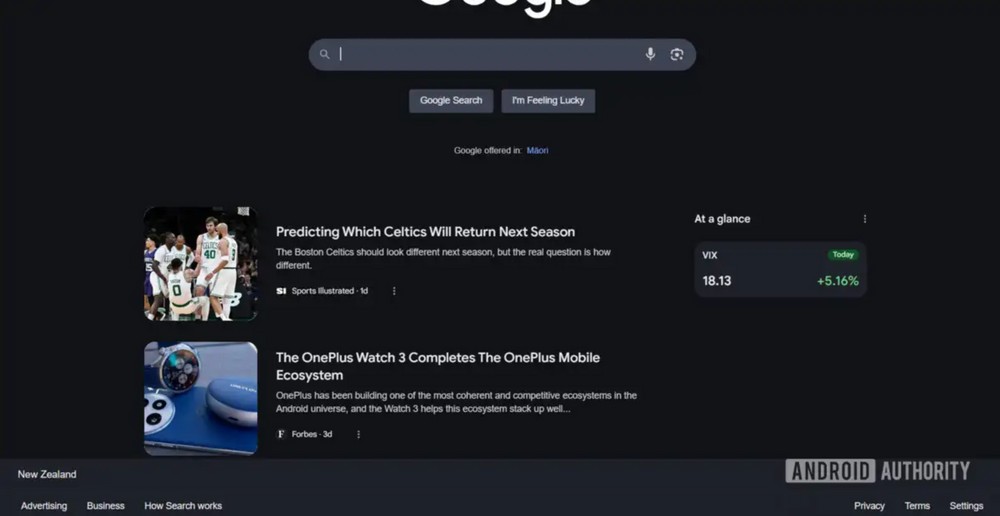This screenshot has width=1000, height=516.
Task: Switch language via Māori link
Action: [538, 151]
